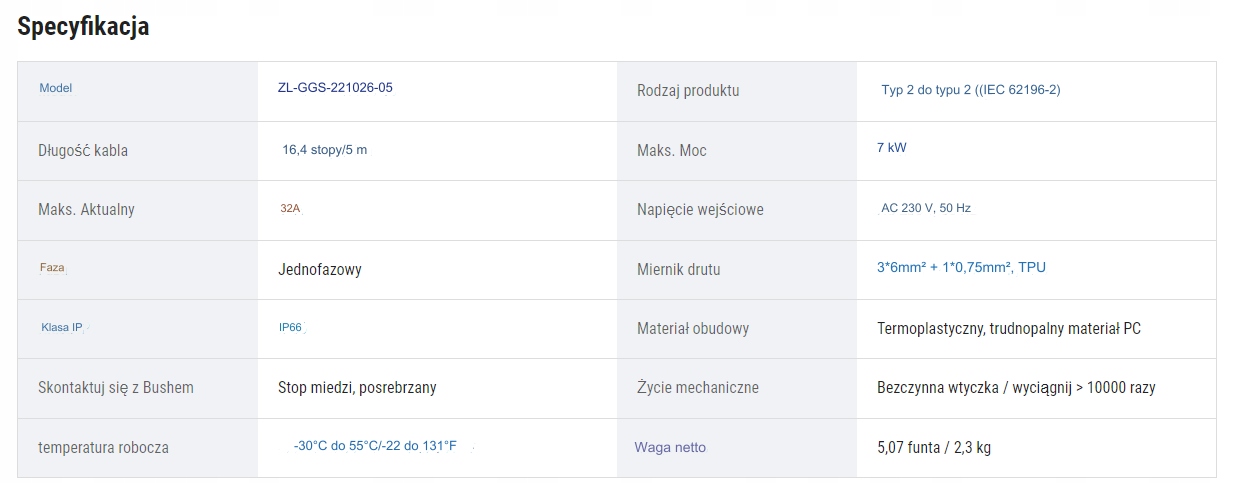Click the Długość kabla label
The image size is (1242, 483).
coord(83,151)
